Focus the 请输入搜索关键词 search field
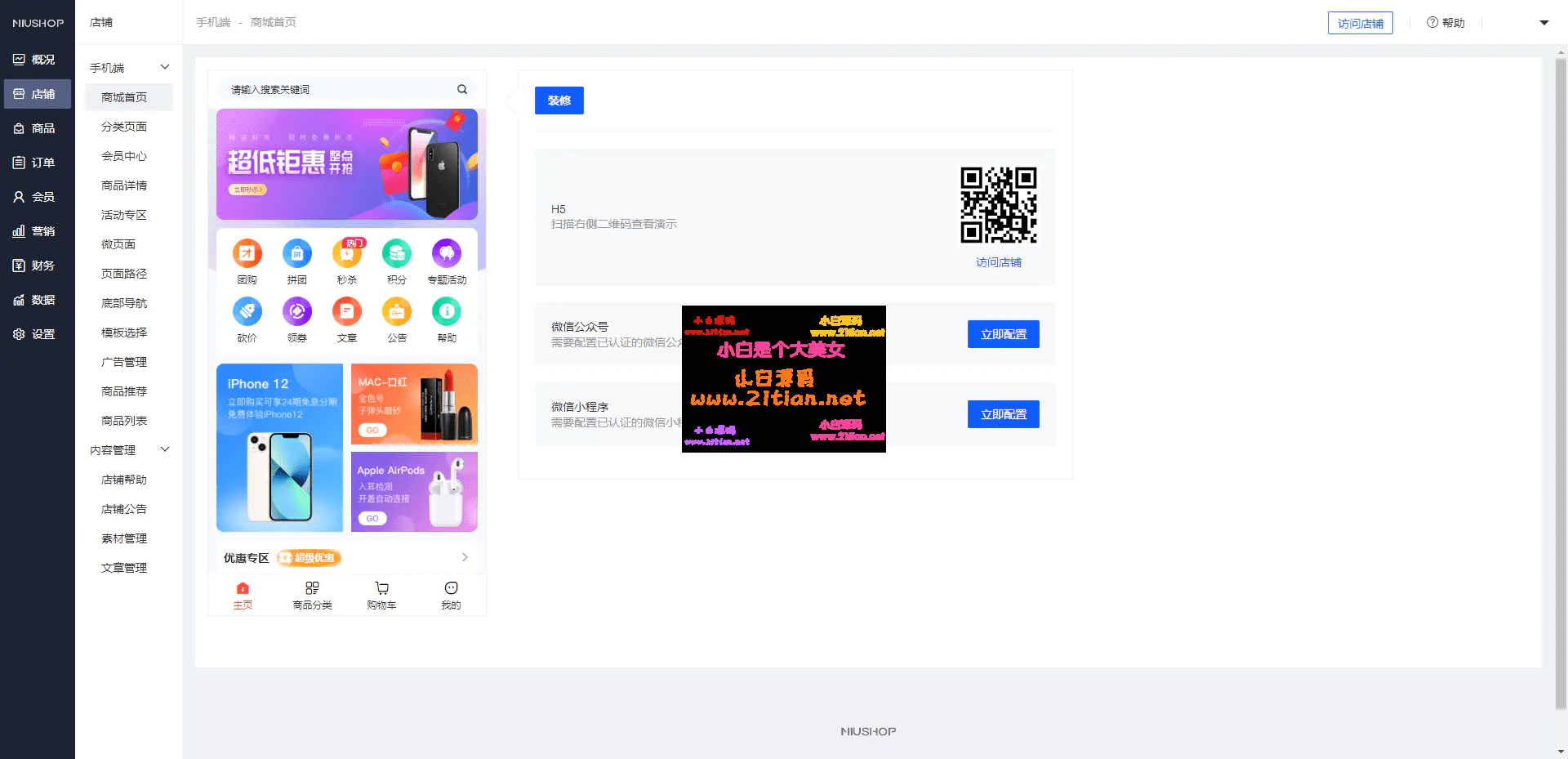The width and height of the screenshot is (1568, 759). 347,90
